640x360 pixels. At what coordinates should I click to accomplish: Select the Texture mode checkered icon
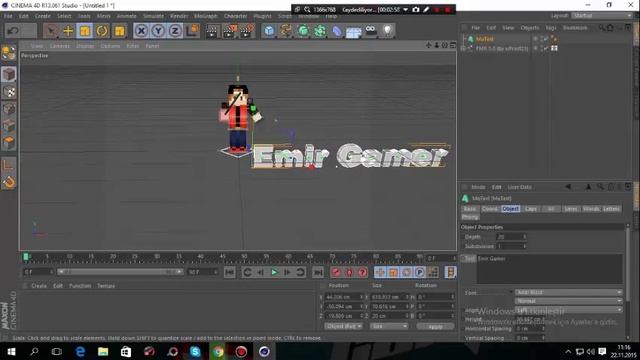click(9, 92)
